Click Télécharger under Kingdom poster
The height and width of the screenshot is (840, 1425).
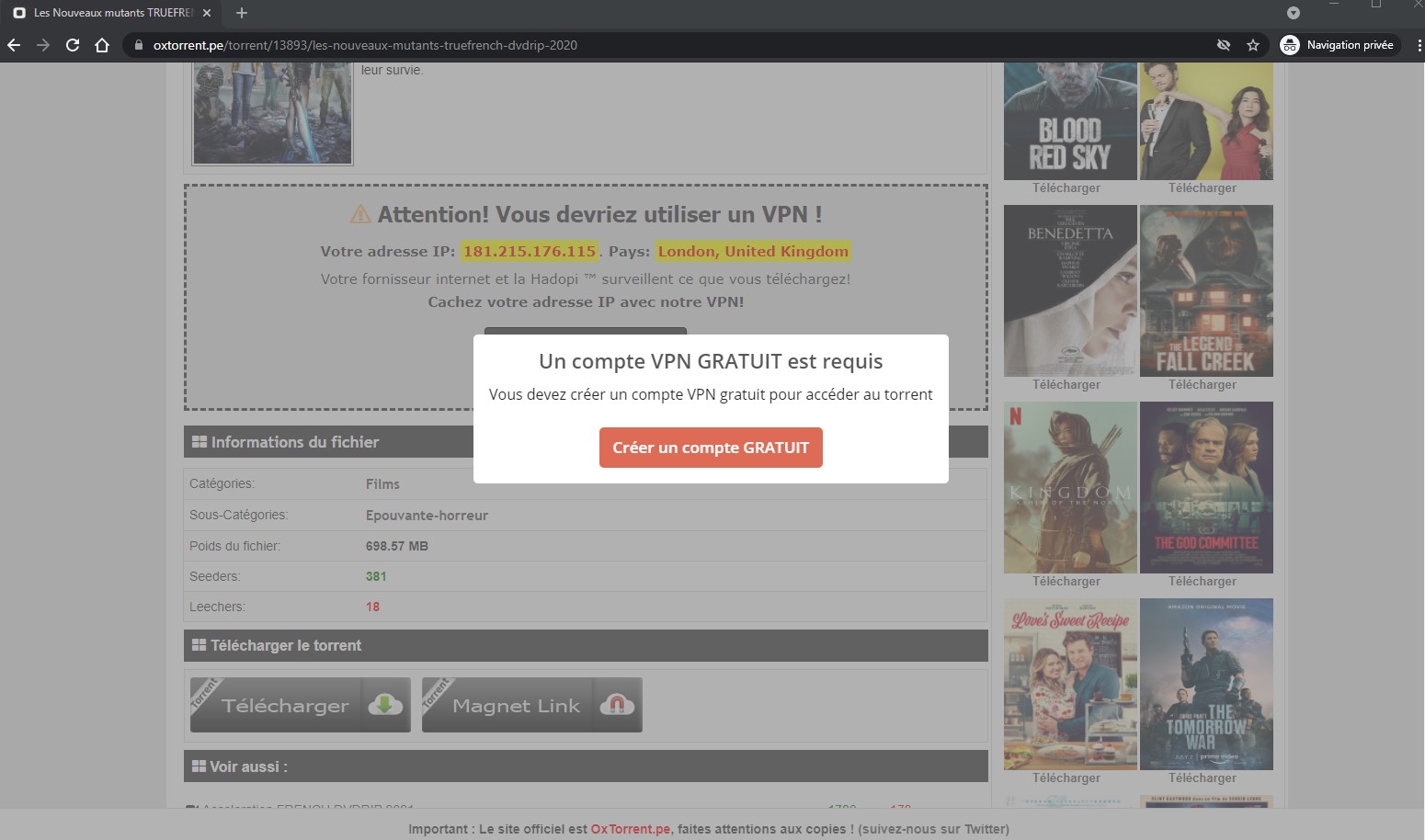point(1066,582)
